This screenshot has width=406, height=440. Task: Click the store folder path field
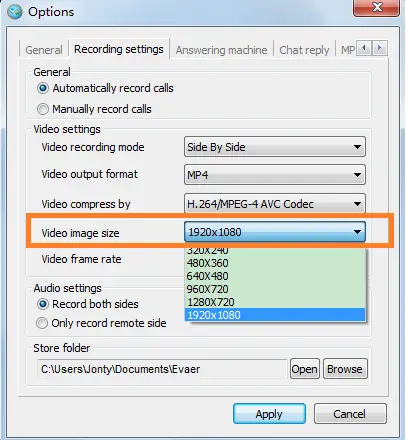(162, 369)
